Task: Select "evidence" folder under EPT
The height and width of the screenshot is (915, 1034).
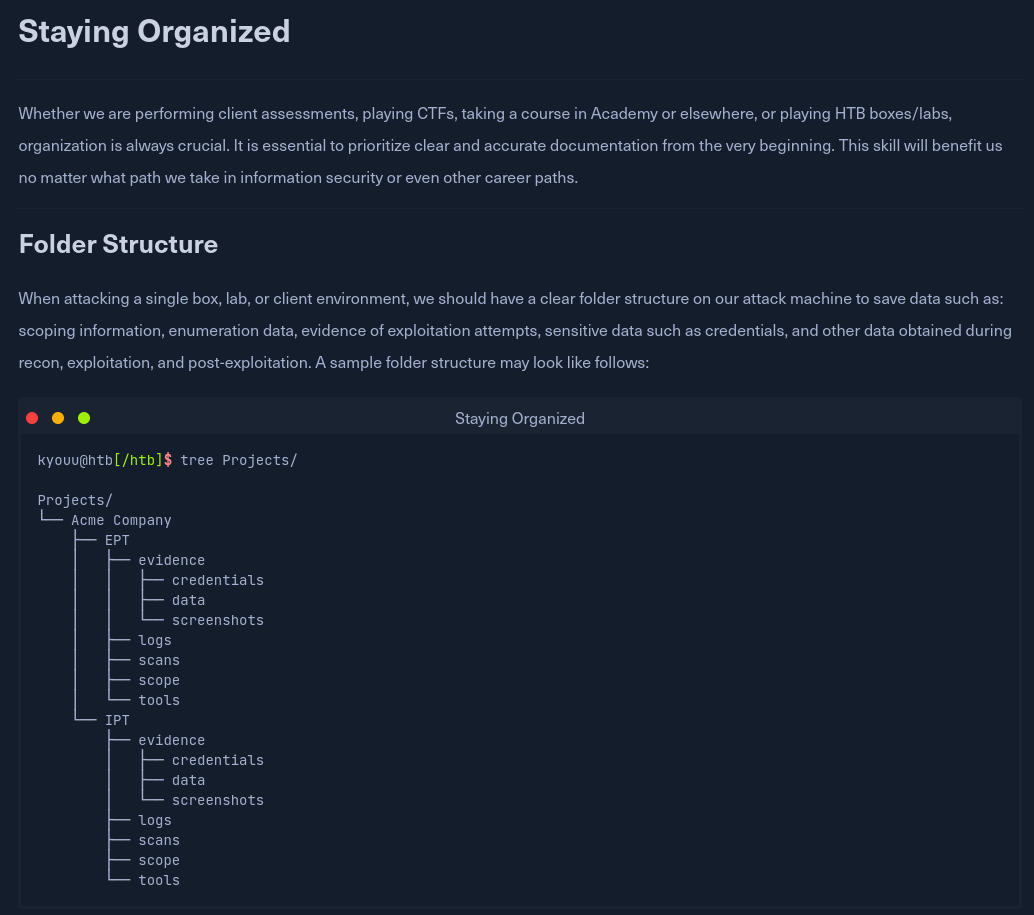Action: click(171, 560)
